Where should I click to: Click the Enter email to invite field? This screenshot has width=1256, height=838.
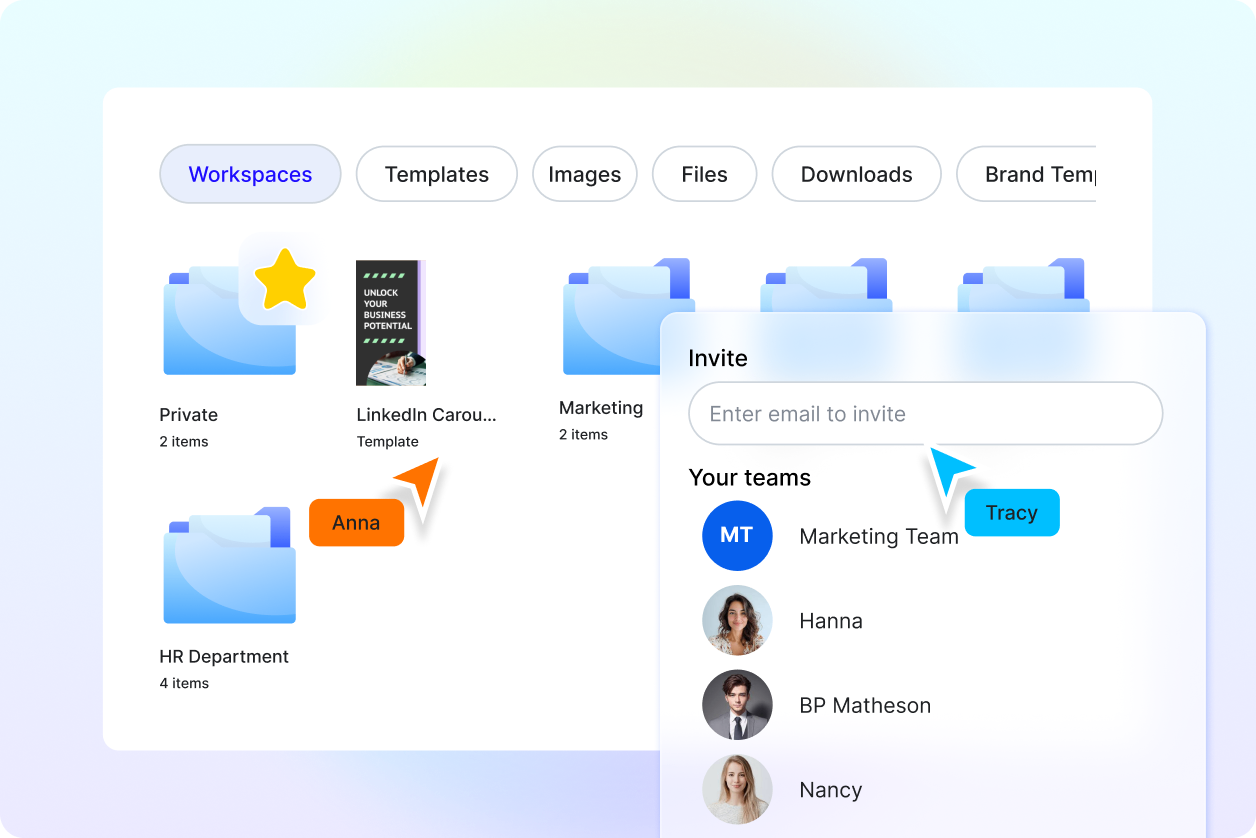pos(926,413)
